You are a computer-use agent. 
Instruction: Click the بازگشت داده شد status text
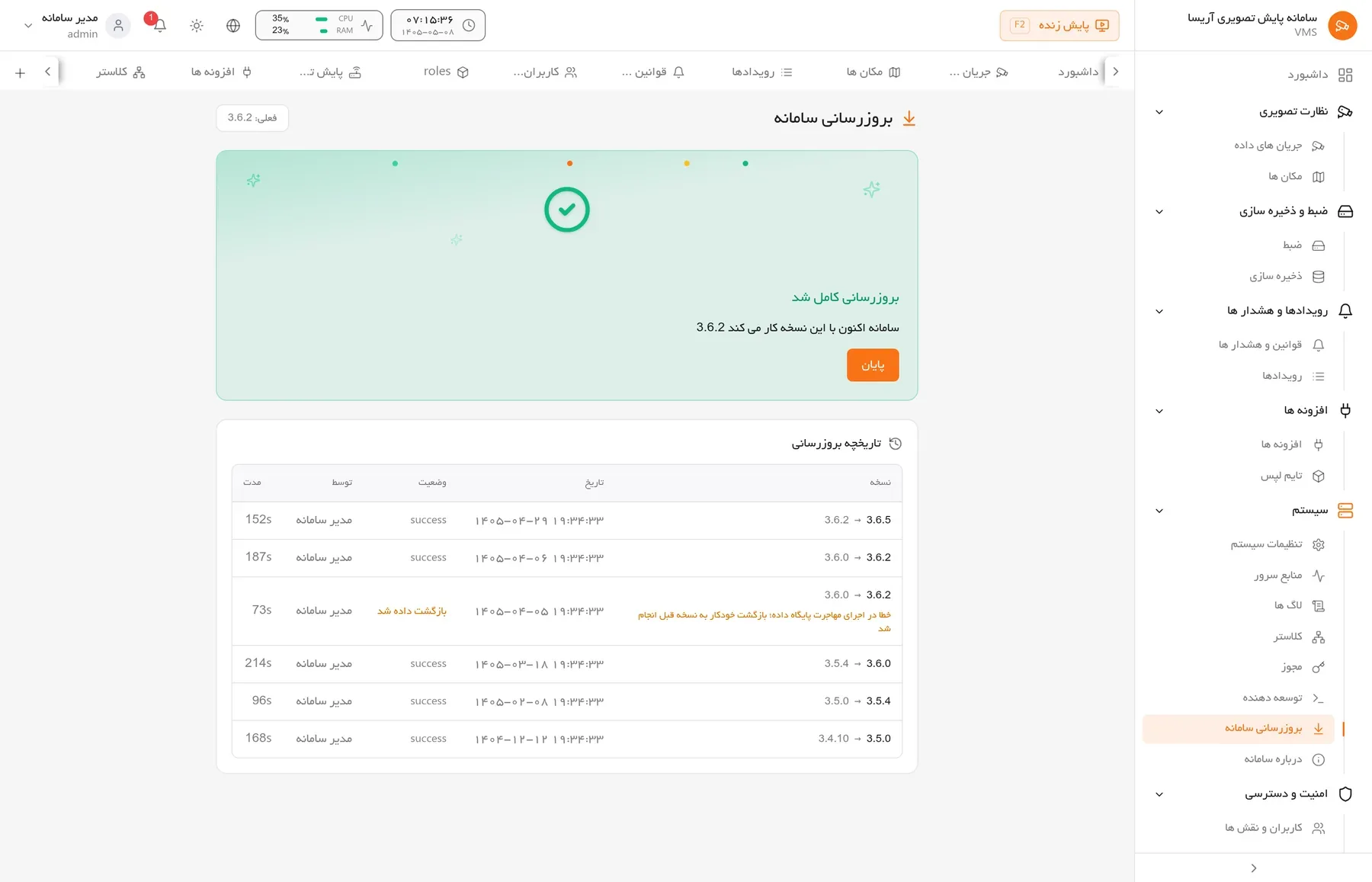[412, 611]
